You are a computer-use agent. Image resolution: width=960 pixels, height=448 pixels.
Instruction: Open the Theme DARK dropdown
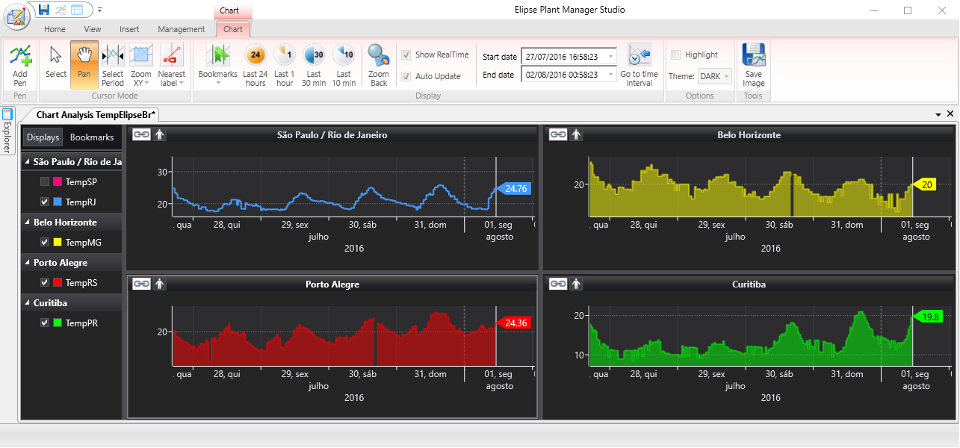click(x=714, y=77)
